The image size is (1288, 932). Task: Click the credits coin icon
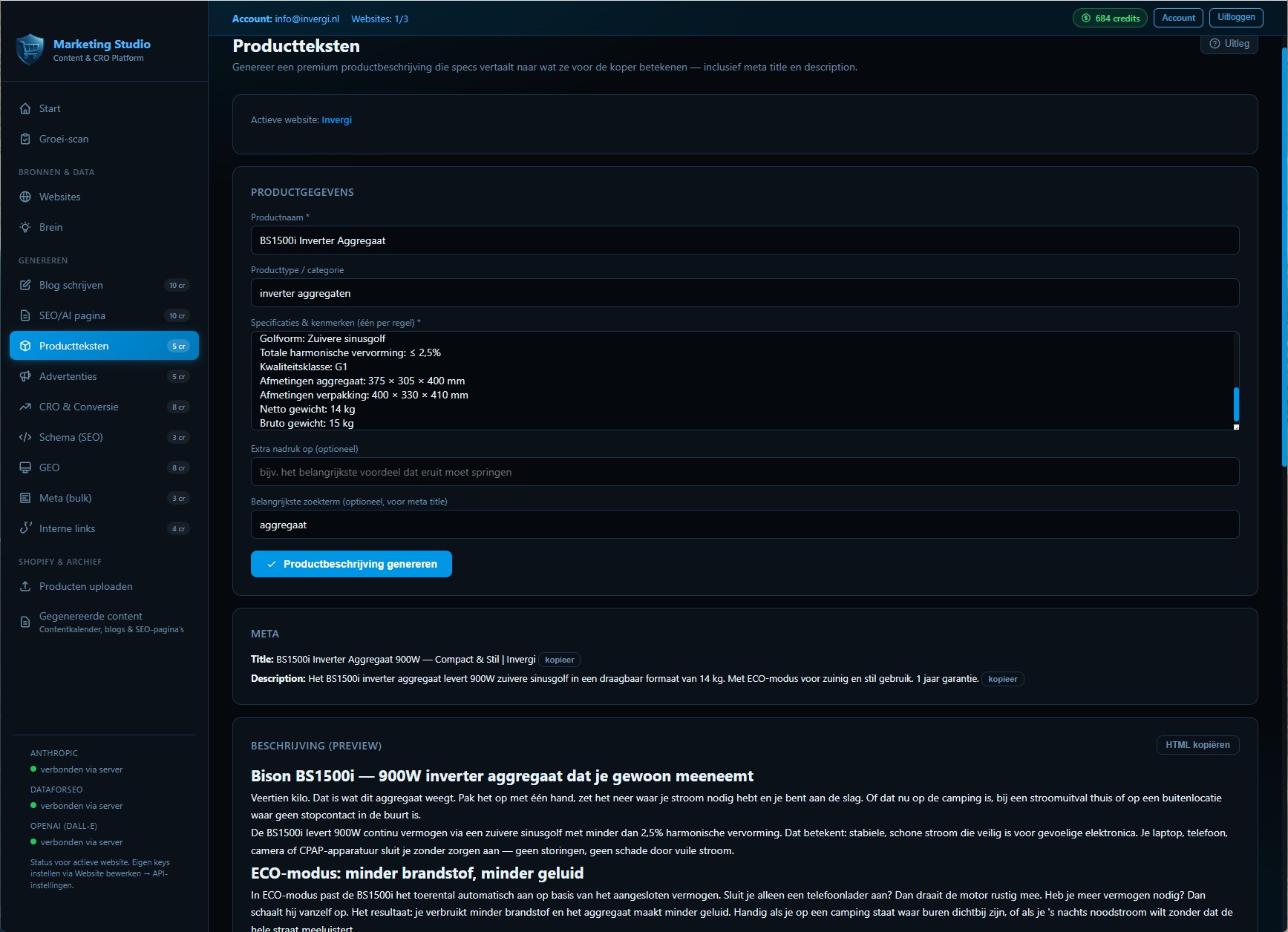pos(1086,18)
